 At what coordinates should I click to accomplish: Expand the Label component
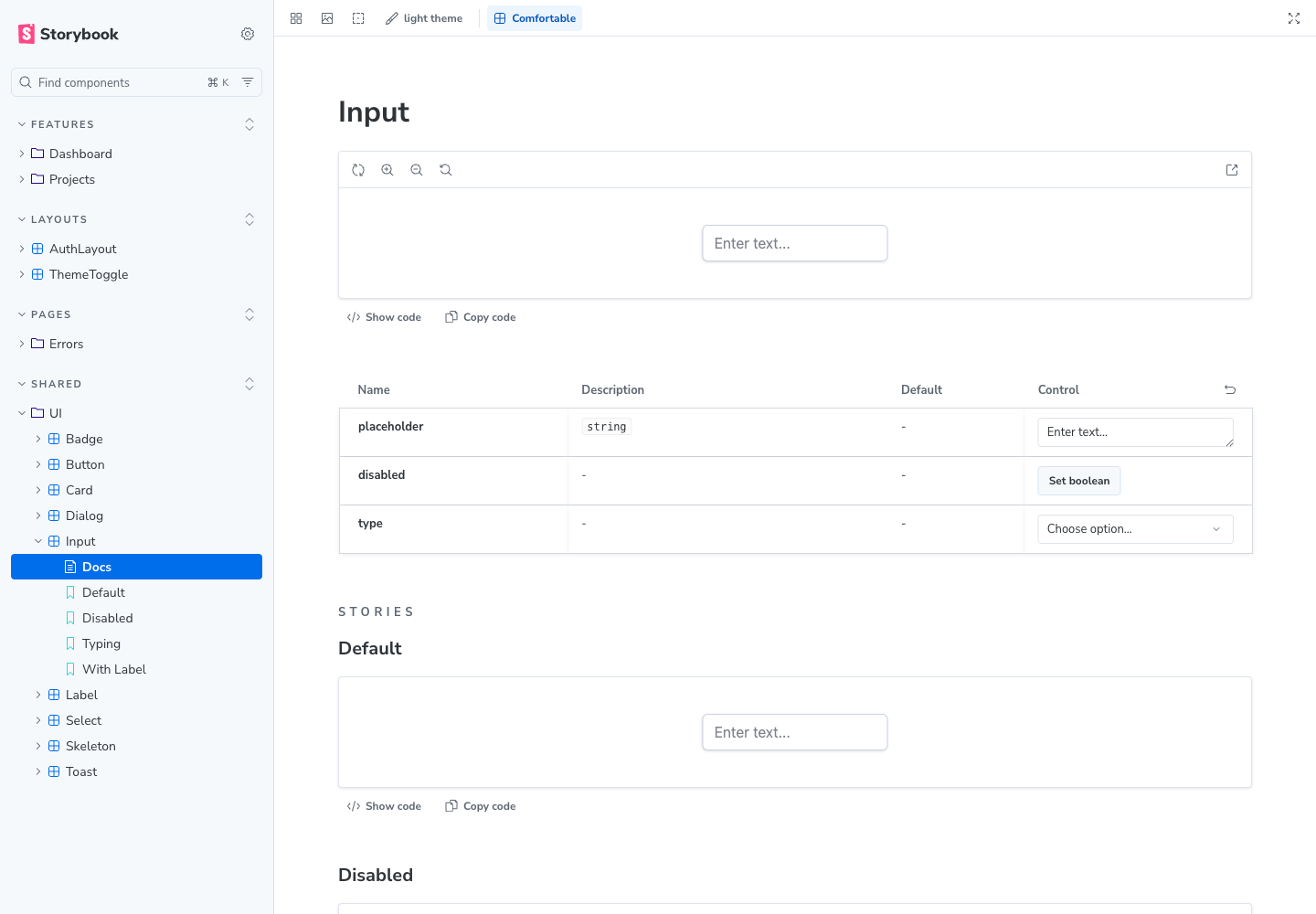136,695
